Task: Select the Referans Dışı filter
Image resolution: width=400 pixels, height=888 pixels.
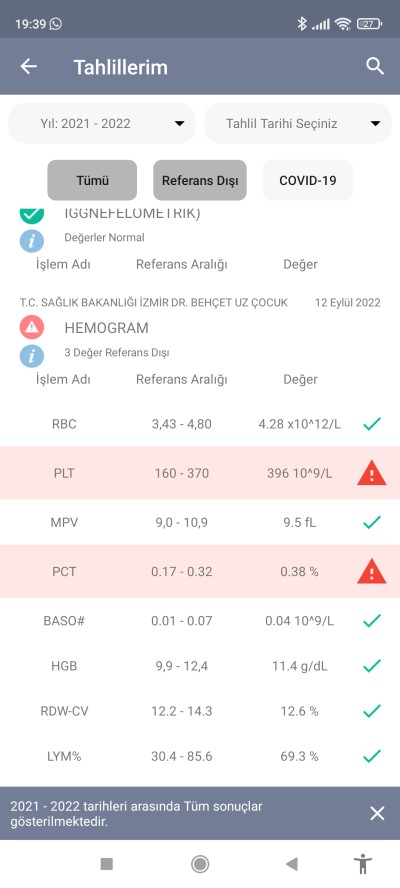Action: [200, 181]
